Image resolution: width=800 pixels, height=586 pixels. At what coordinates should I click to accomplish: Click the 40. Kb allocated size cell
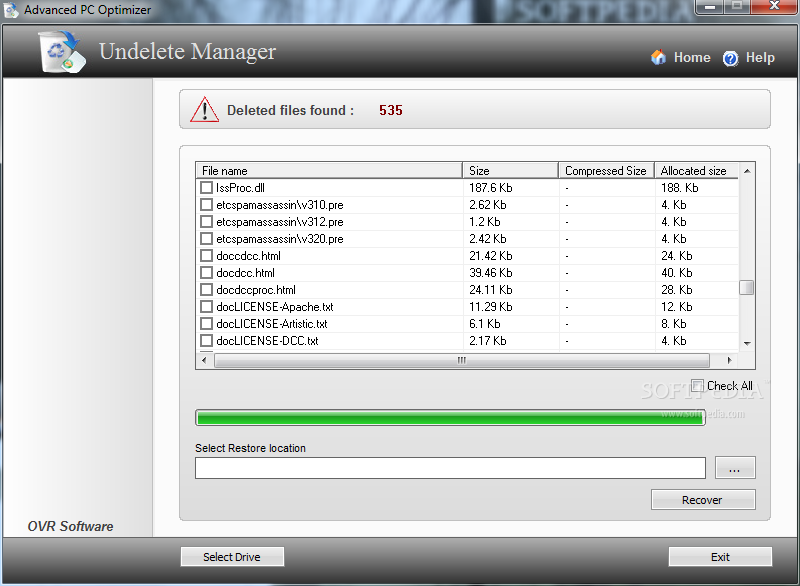coord(677,273)
